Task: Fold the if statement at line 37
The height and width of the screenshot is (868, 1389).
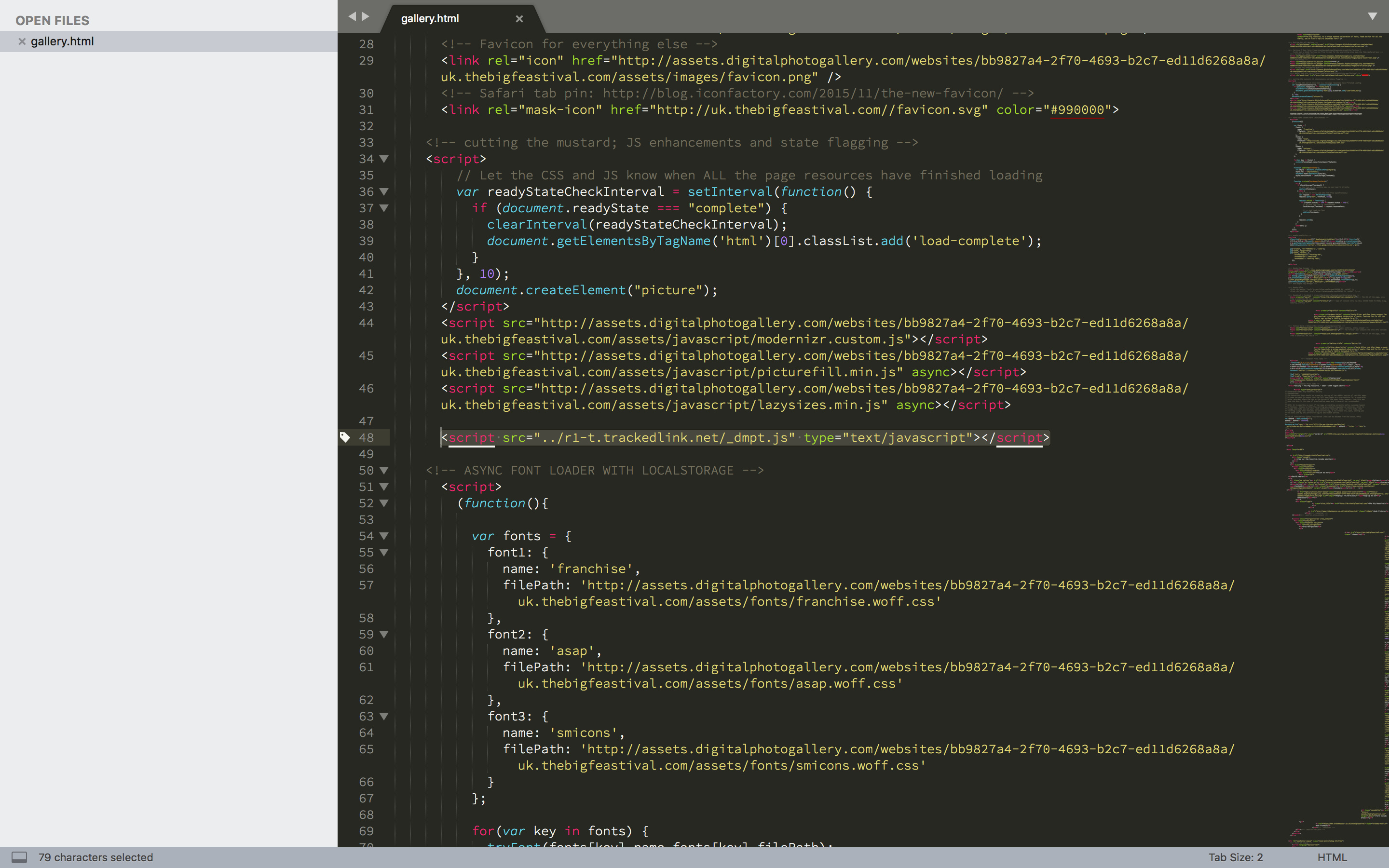Action: point(384,208)
